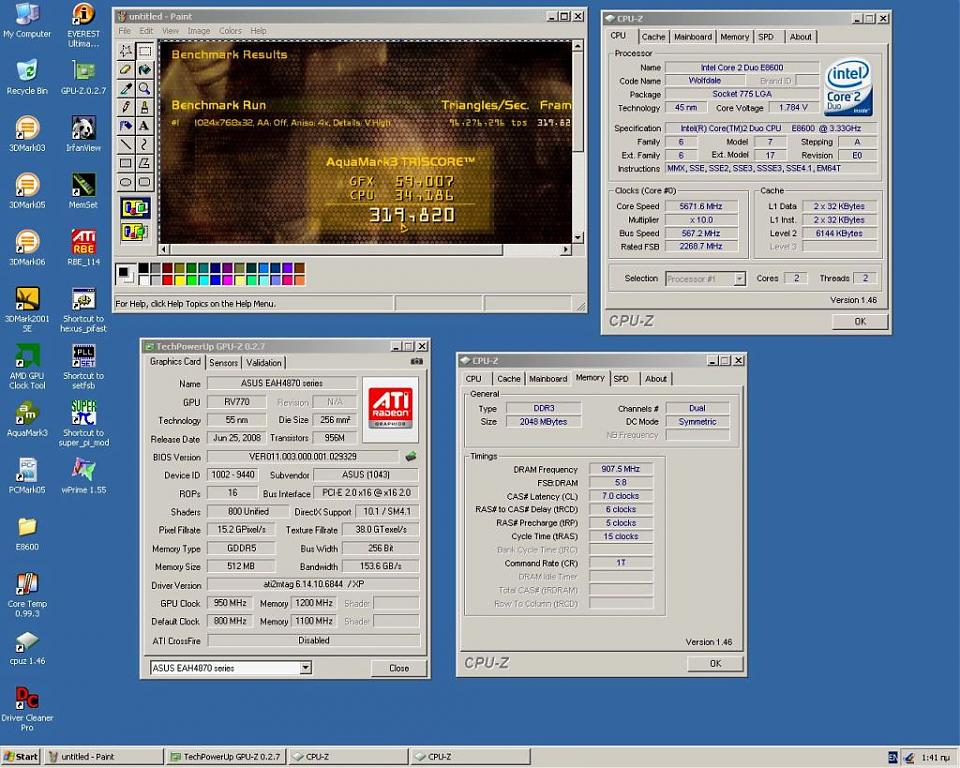The height and width of the screenshot is (768, 960).
Task: Choose the highlighted opaque selection option in Paint
Action: [135, 209]
